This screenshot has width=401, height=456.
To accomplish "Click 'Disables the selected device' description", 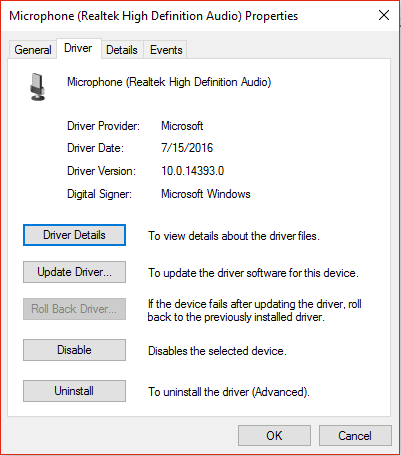I will click(x=217, y=351).
